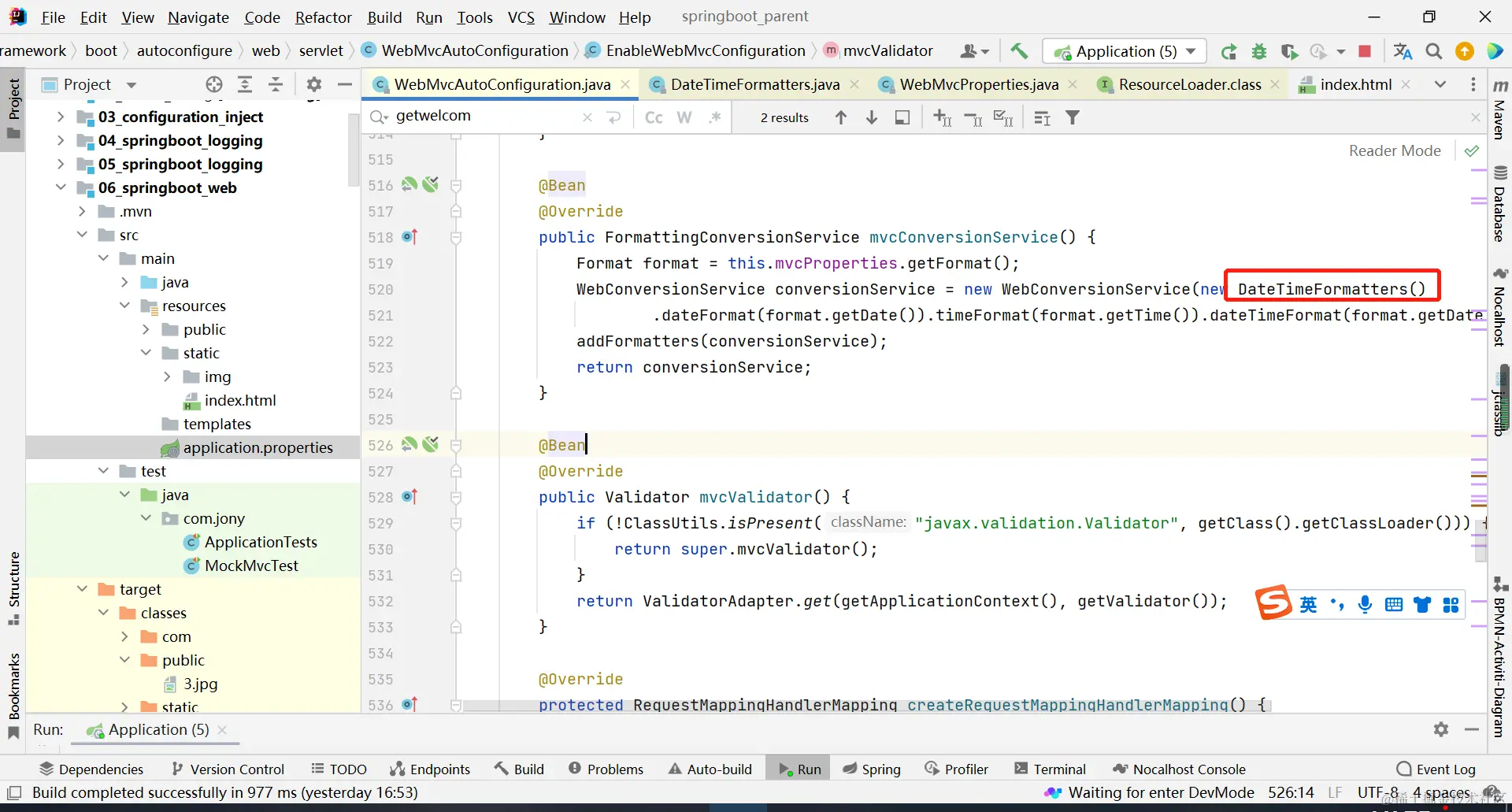Switch to index.html editor tab

pyautogui.click(x=1354, y=84)
